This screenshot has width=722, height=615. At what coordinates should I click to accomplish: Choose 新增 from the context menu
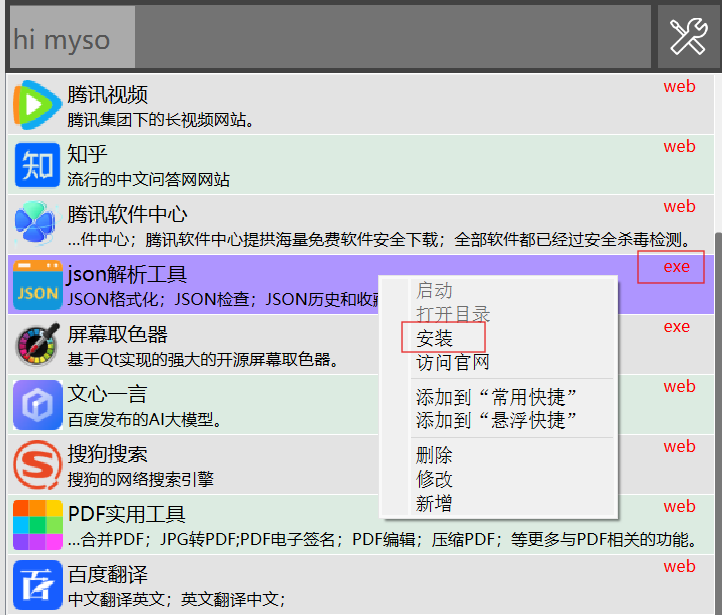pyautogui.click(x=434, y=504)
